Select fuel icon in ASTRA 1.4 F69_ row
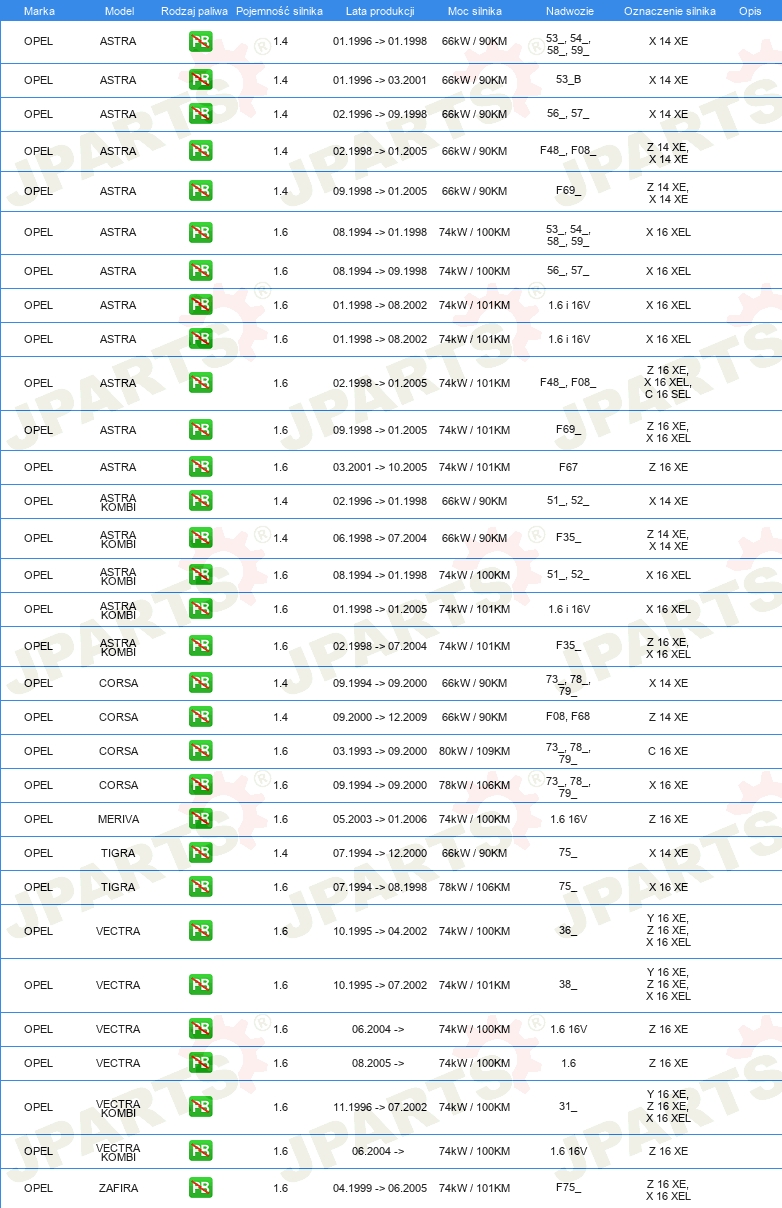The width and height of the screenshot is (782, 1208). (200, 191)
